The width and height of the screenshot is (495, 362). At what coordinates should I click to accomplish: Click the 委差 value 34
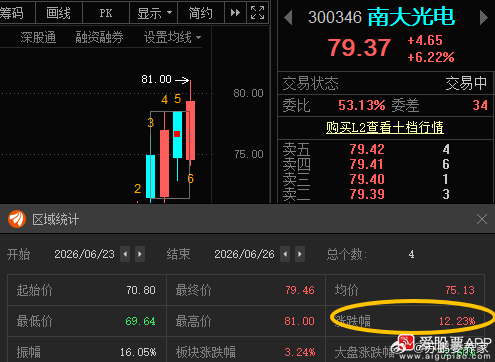(x=480, y=105)
